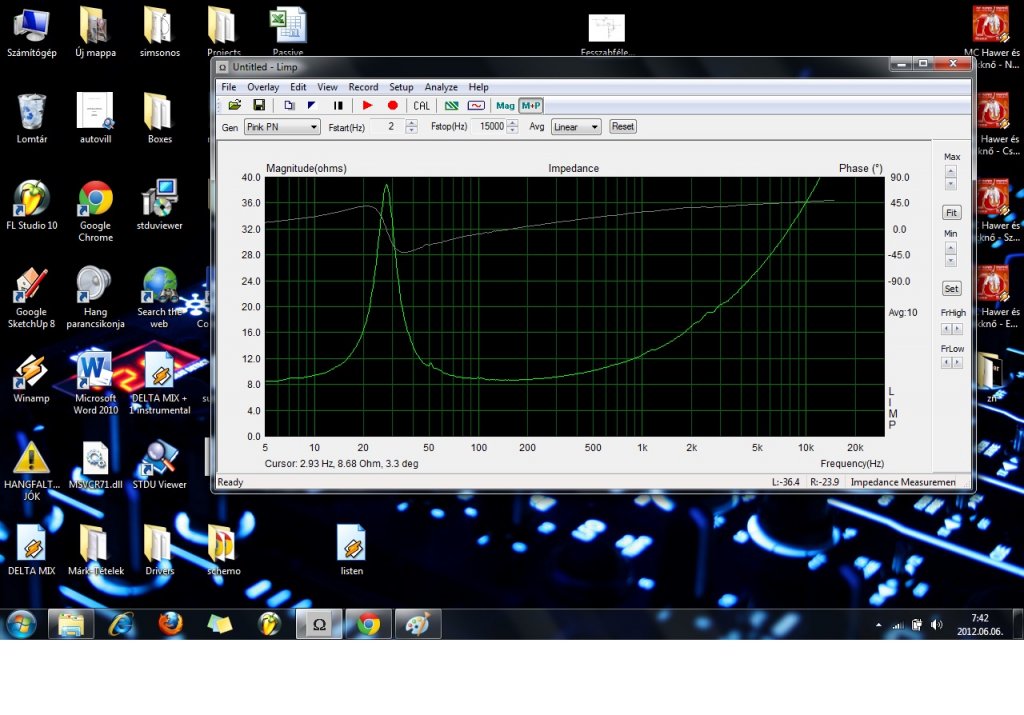Lower graph Max with down arrow
Screen dimensions: 1024x715
click(x=951, y=184)
